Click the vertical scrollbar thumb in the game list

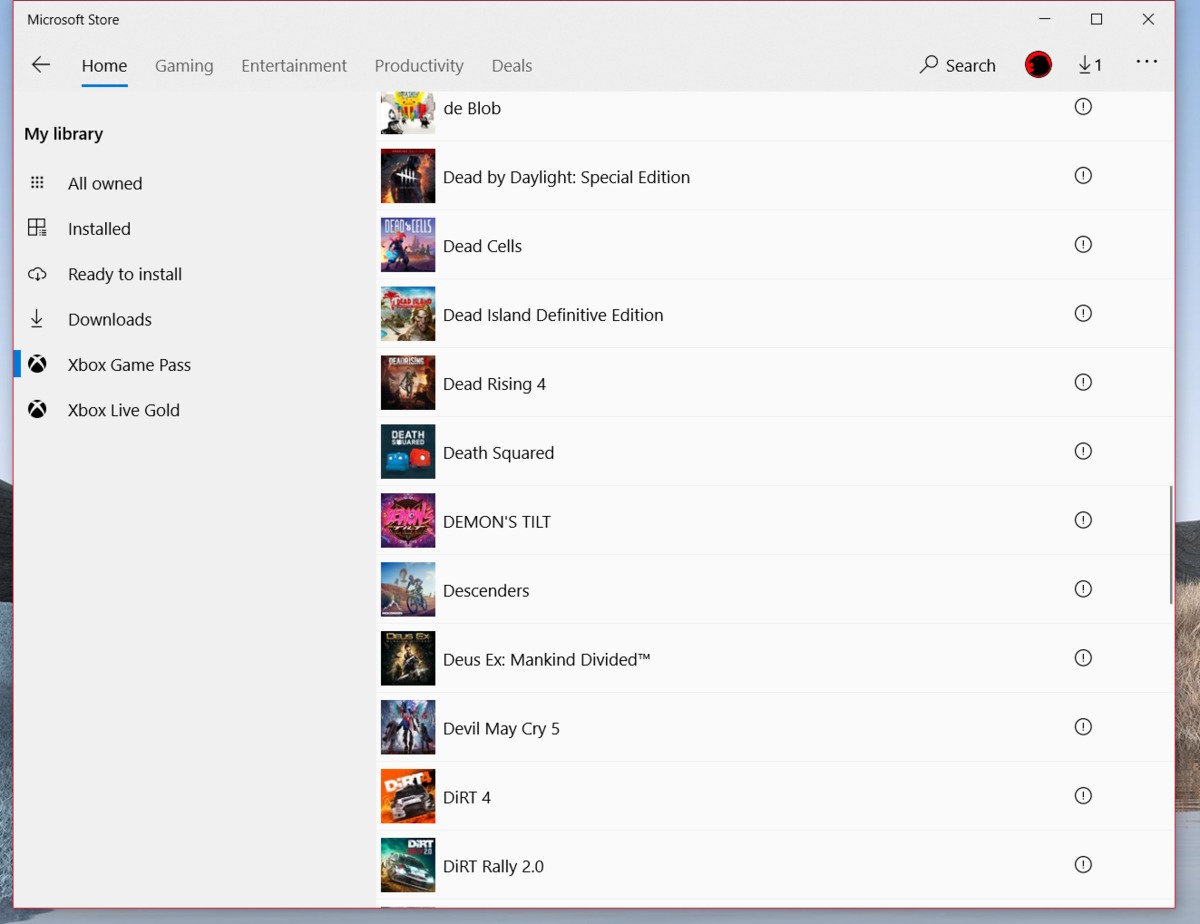(x=1171, y=545)
